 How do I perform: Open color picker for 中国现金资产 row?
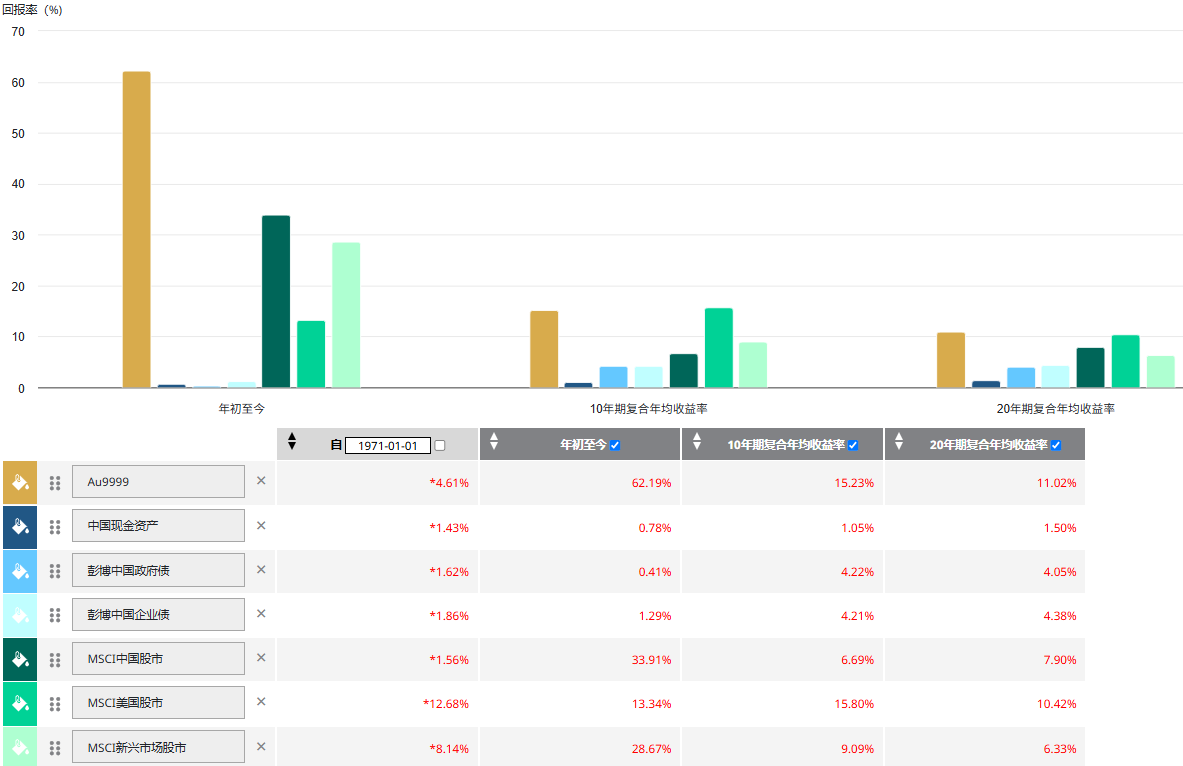pyautogui.click(x=19, y=526)
